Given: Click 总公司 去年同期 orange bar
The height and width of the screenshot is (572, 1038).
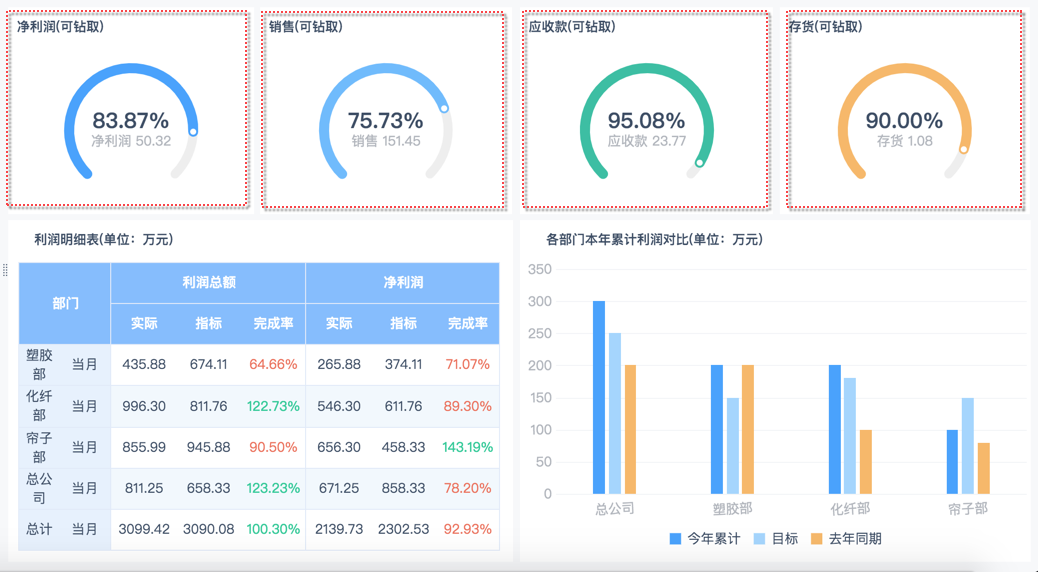Looking at the screenshot, I should (x=630, y=430).
